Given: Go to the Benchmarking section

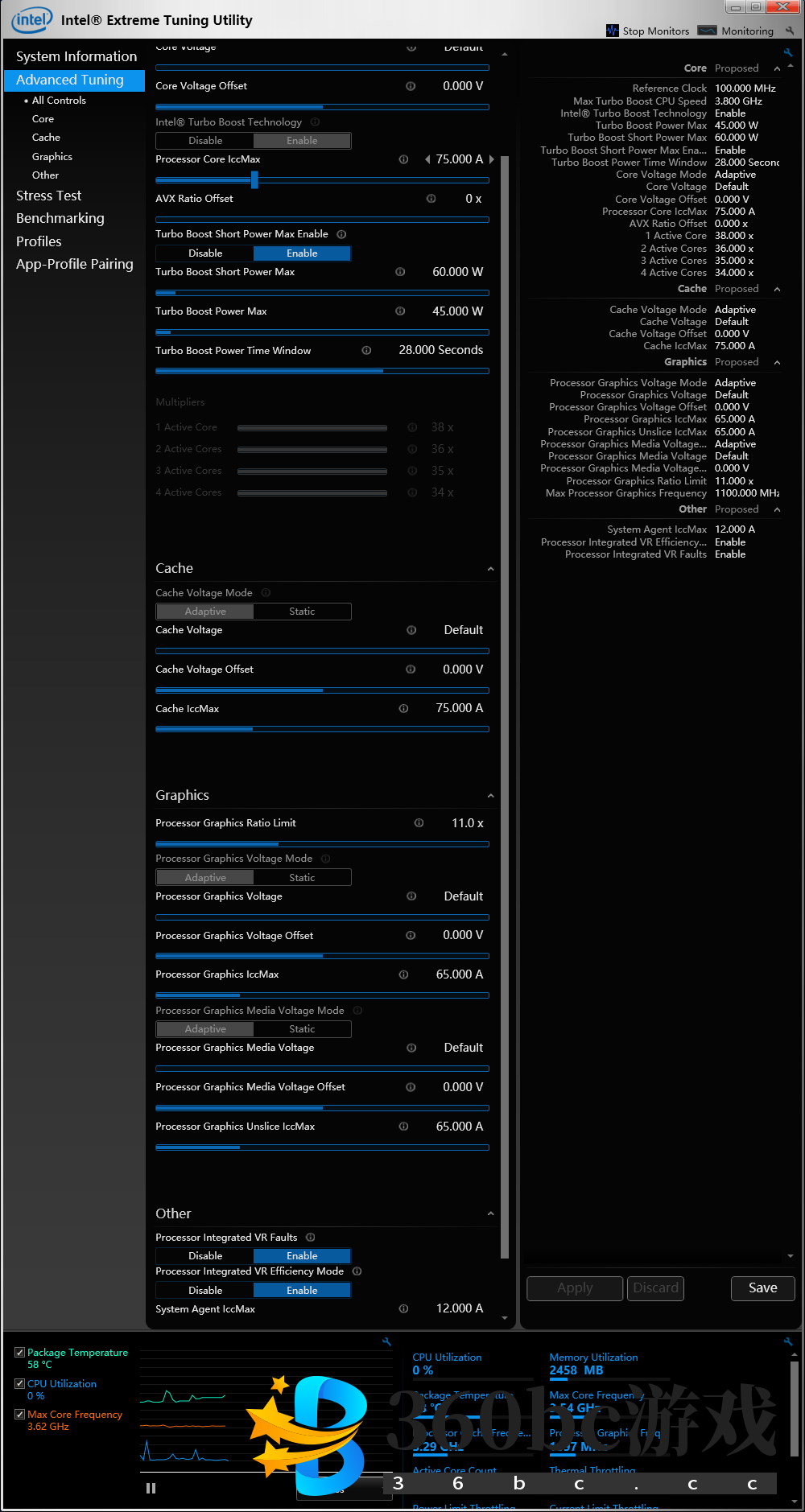Looking at the screenshot, I should (60, 218).
